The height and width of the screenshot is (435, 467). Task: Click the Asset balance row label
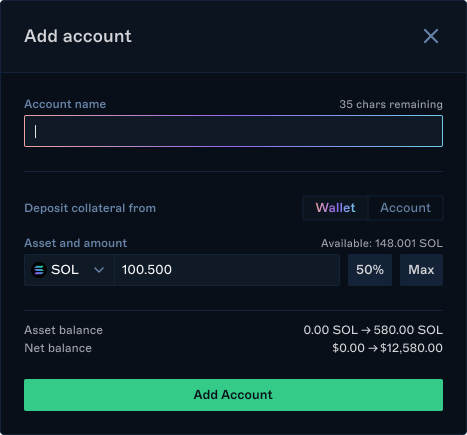tap(63, 330)
